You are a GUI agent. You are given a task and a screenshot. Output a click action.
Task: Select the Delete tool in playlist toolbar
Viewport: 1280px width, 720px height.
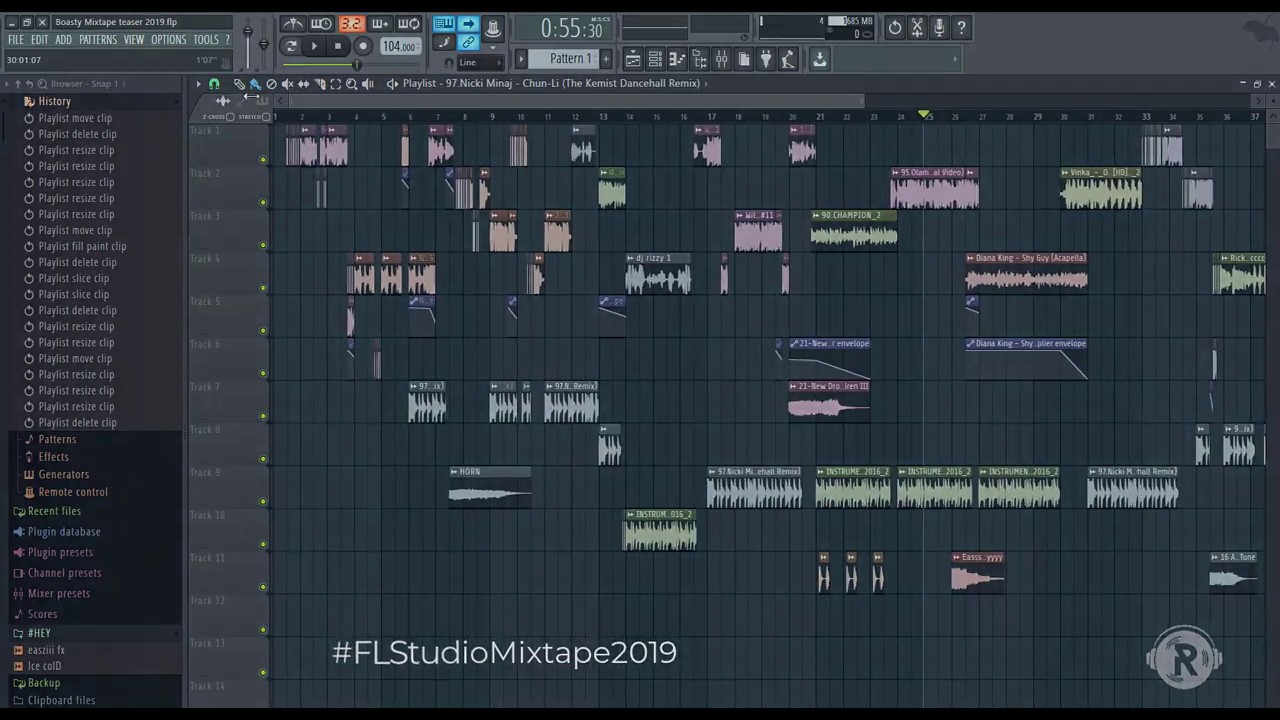271,84
